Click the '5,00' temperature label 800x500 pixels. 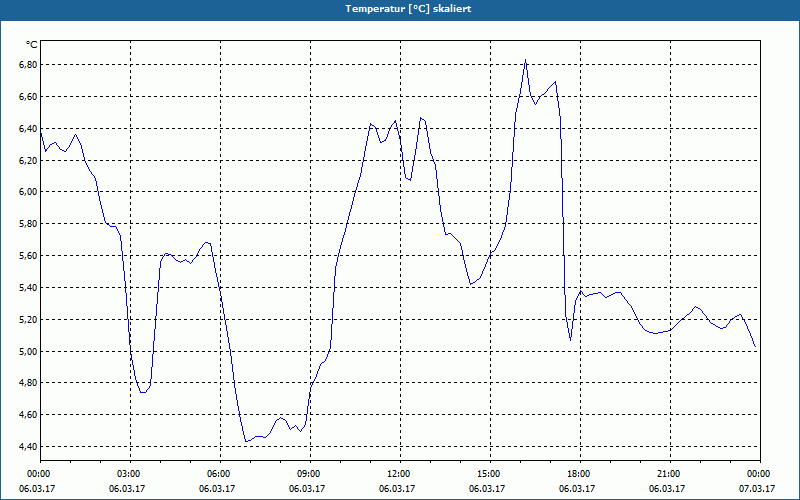29,352
